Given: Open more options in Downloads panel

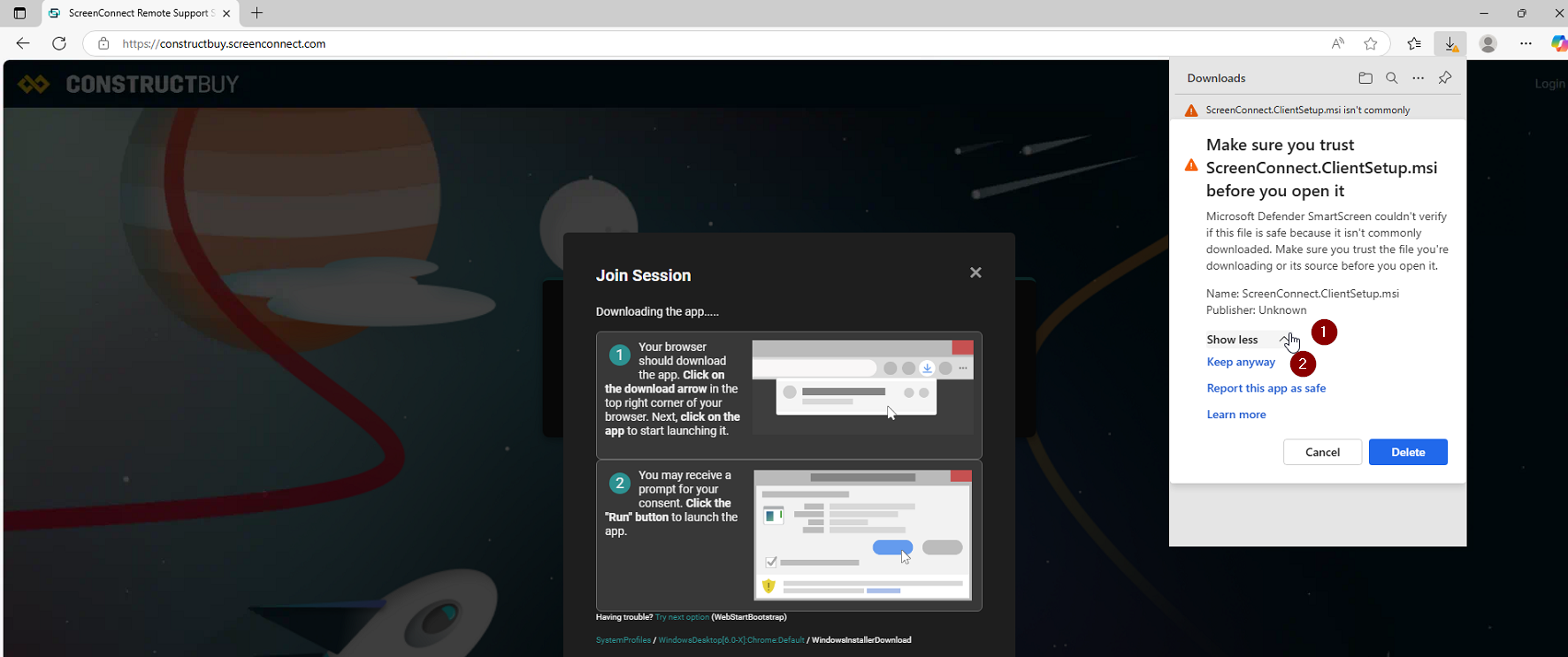Looking at the screenshot, I should coord(1419,78).
